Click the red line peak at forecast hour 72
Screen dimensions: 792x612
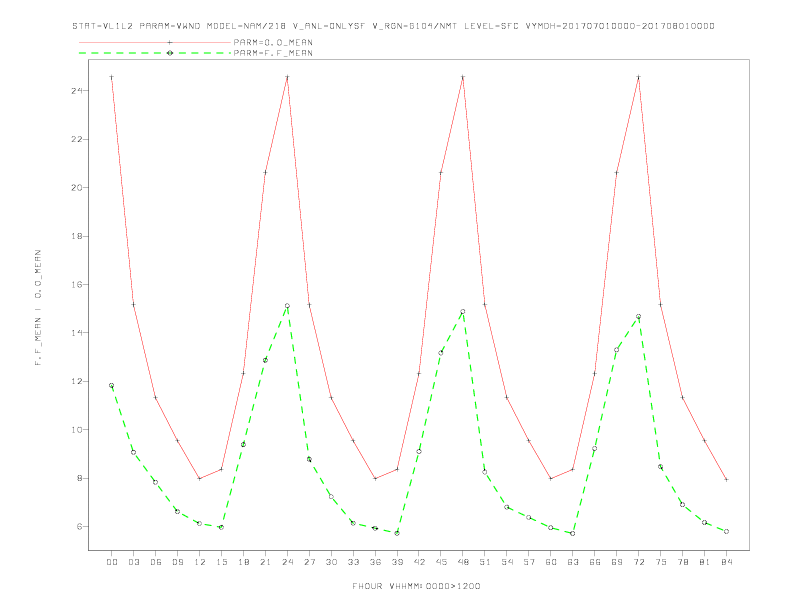[638, 77]
